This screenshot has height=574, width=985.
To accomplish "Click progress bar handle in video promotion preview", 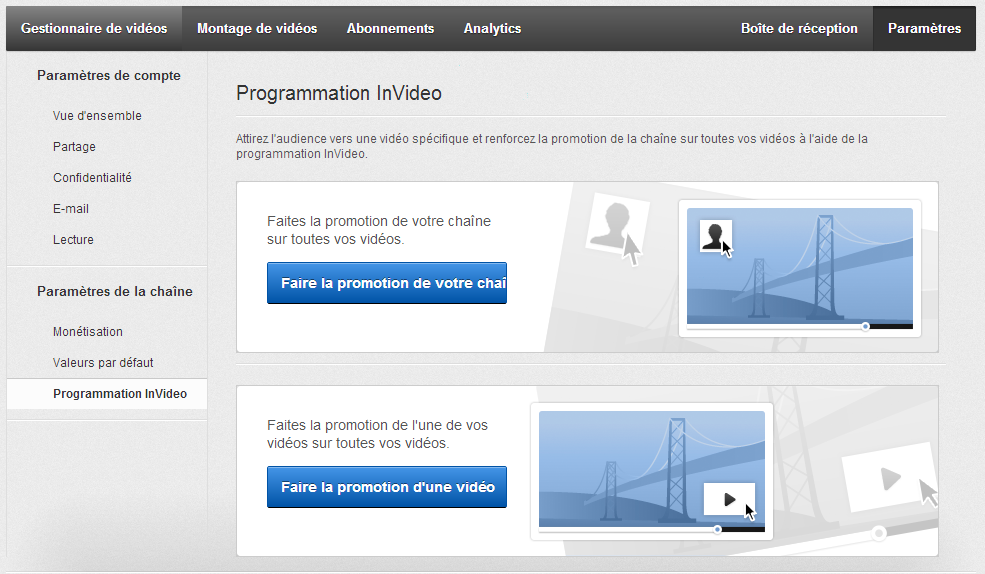I will coord(717,530).
